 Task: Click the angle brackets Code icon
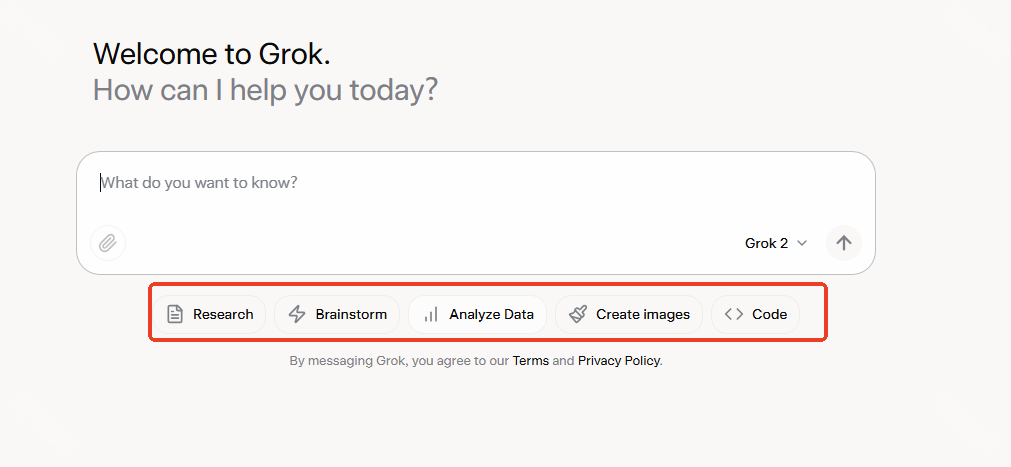pos(734,314)
